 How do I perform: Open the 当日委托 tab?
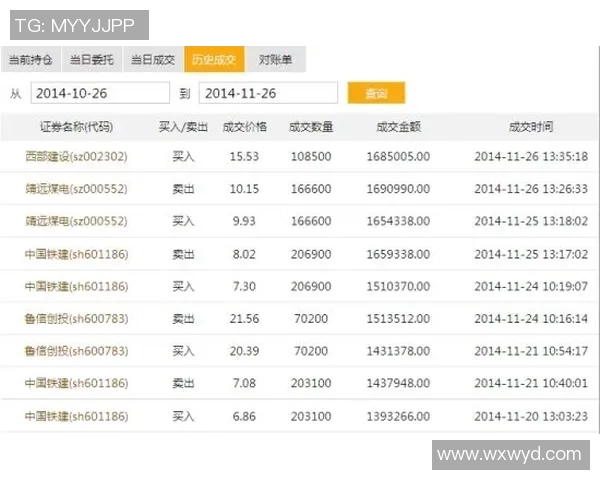tap(92, 60)
